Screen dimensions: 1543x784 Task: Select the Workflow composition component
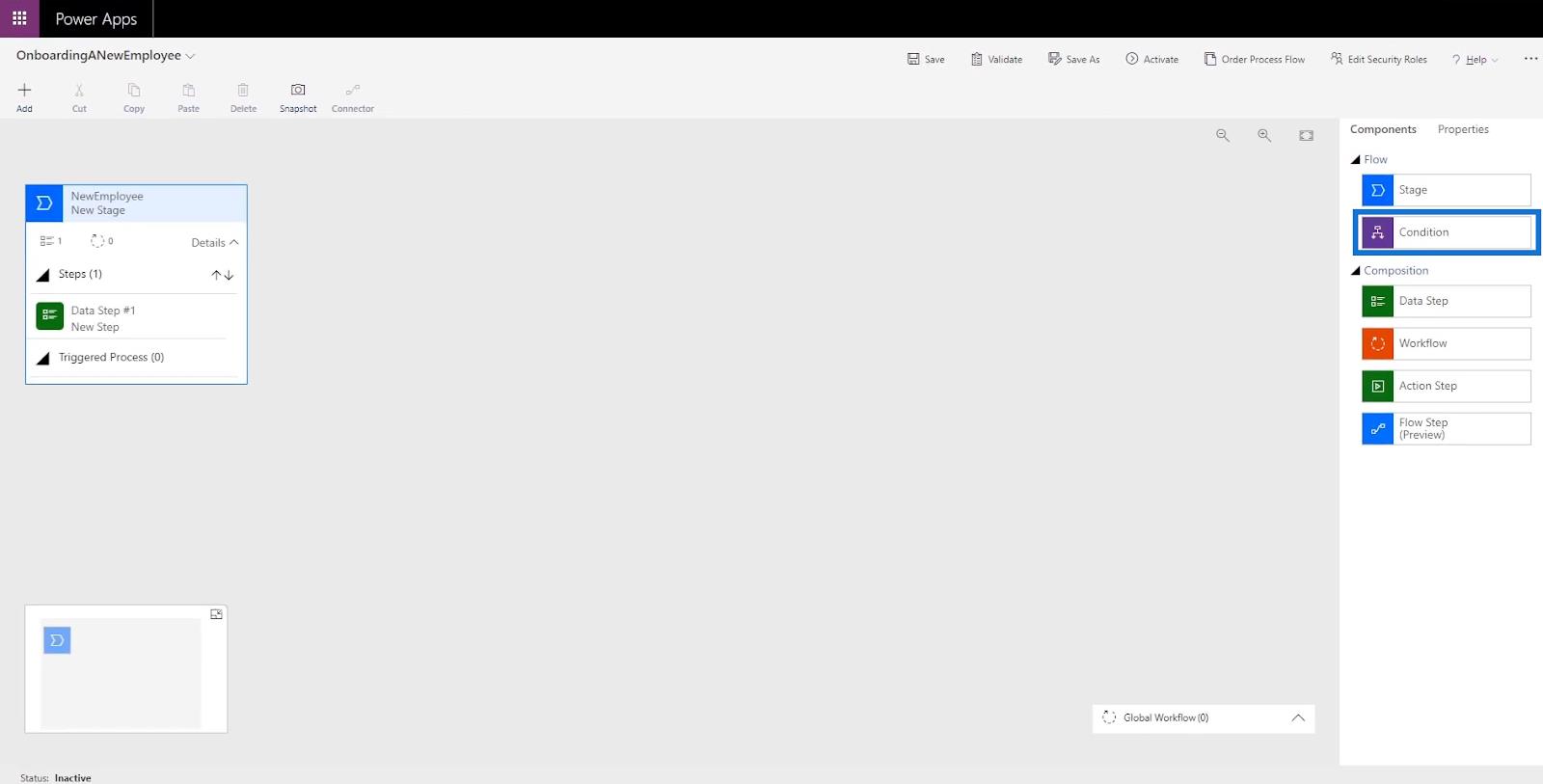[1446, 343]
